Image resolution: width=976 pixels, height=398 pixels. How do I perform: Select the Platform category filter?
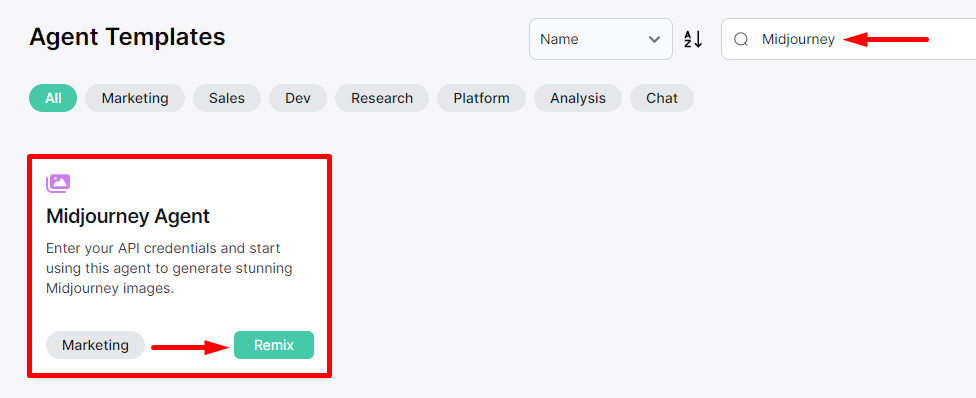481,98
